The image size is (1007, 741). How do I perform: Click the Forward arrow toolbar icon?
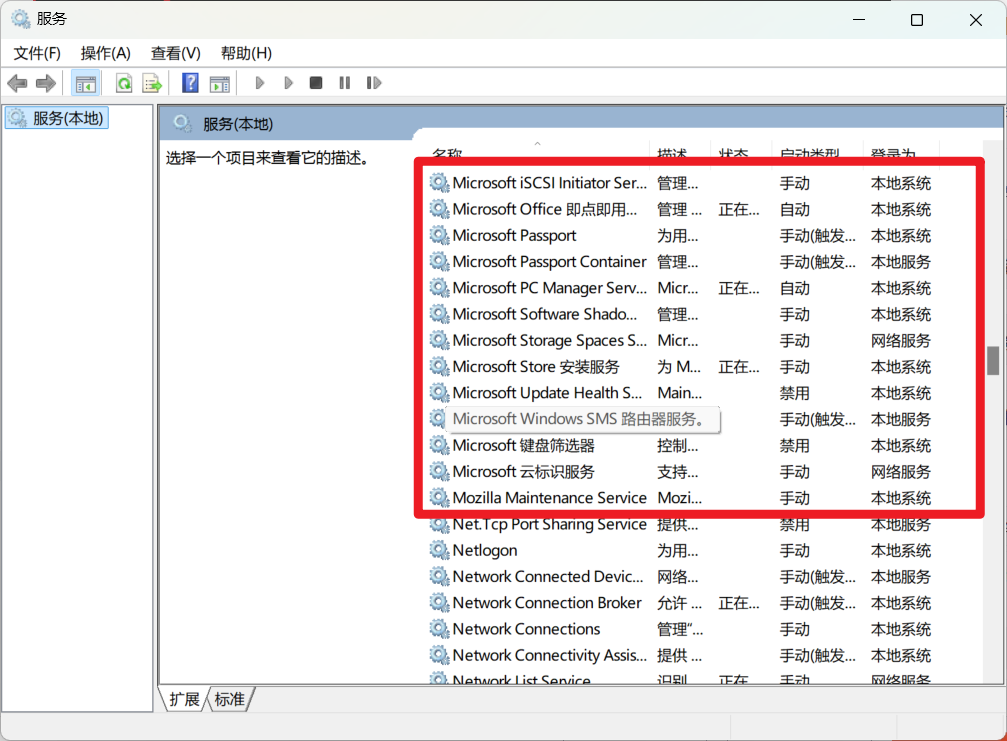pyautogui.click(x=46, y=83)
